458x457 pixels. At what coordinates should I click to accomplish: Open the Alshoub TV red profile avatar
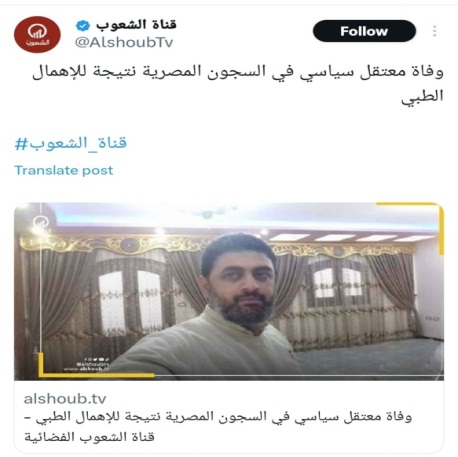click(37, 35)
